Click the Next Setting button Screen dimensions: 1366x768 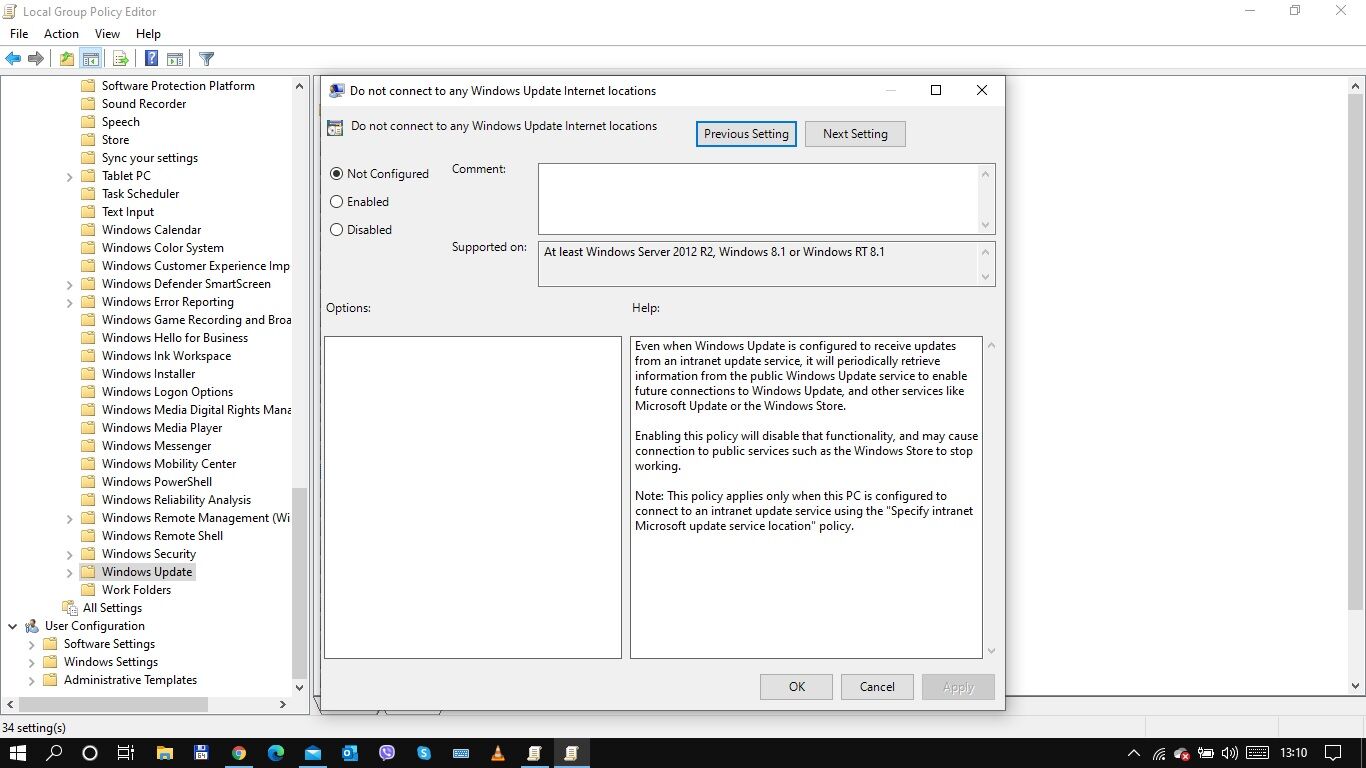coord(855,134)
